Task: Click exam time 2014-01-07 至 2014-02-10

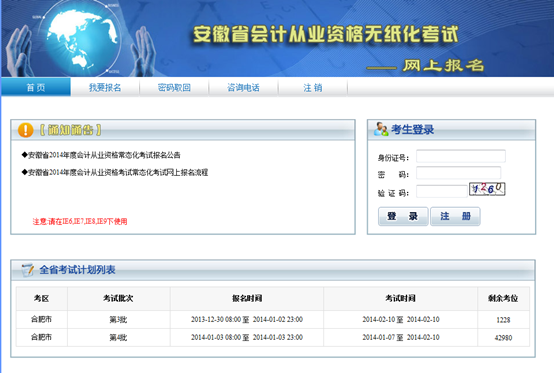Action: point(401,338)
